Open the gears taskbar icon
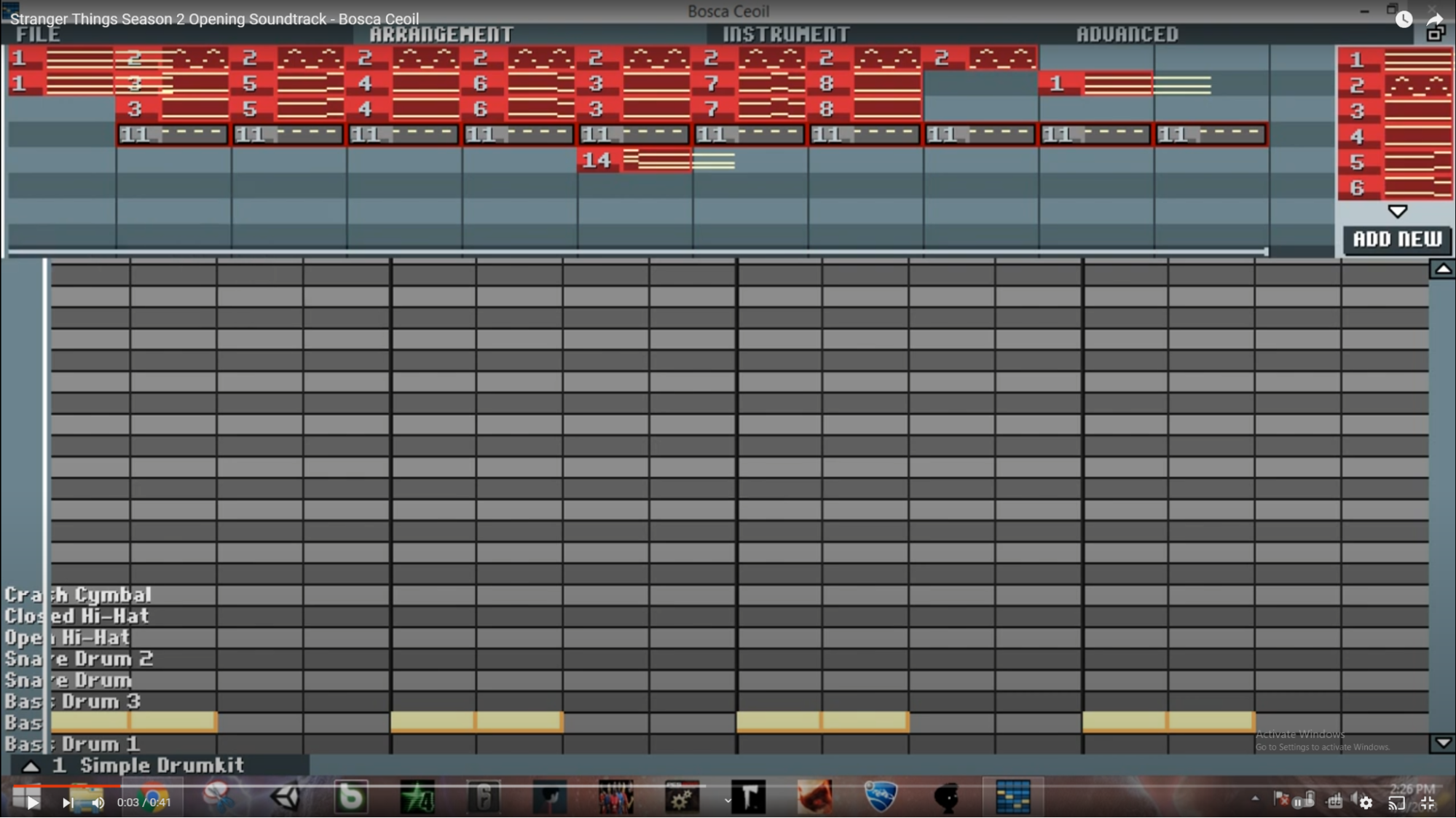 pos(682,798)
